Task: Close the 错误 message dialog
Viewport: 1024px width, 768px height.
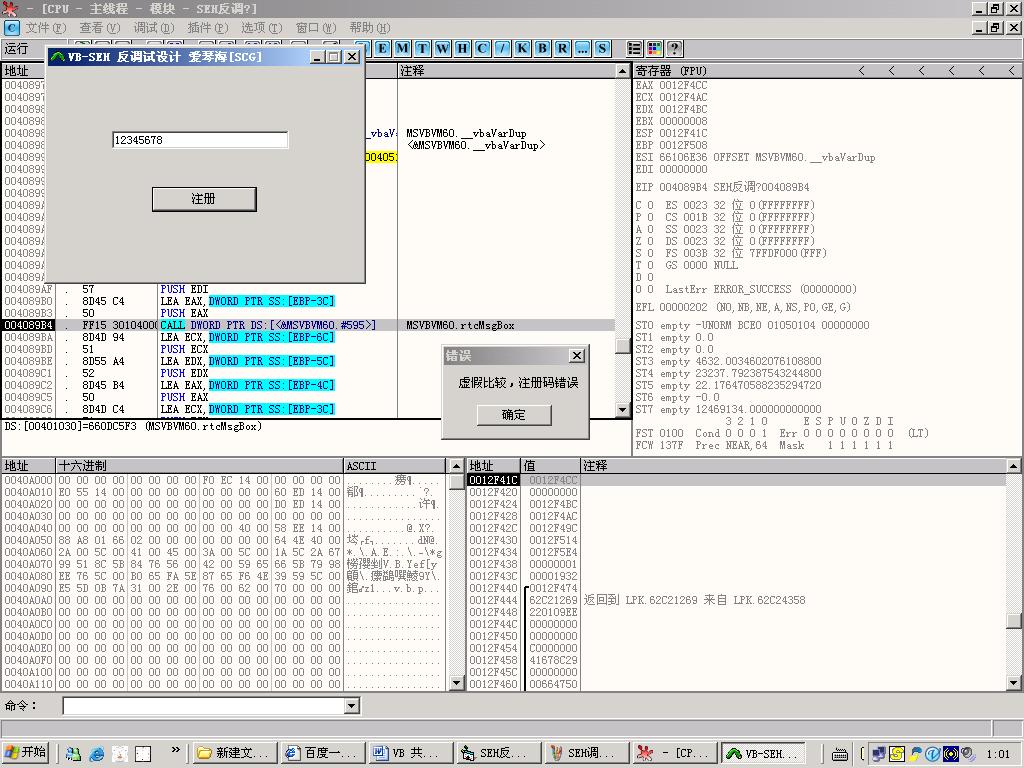Action: tap(577, 355)
